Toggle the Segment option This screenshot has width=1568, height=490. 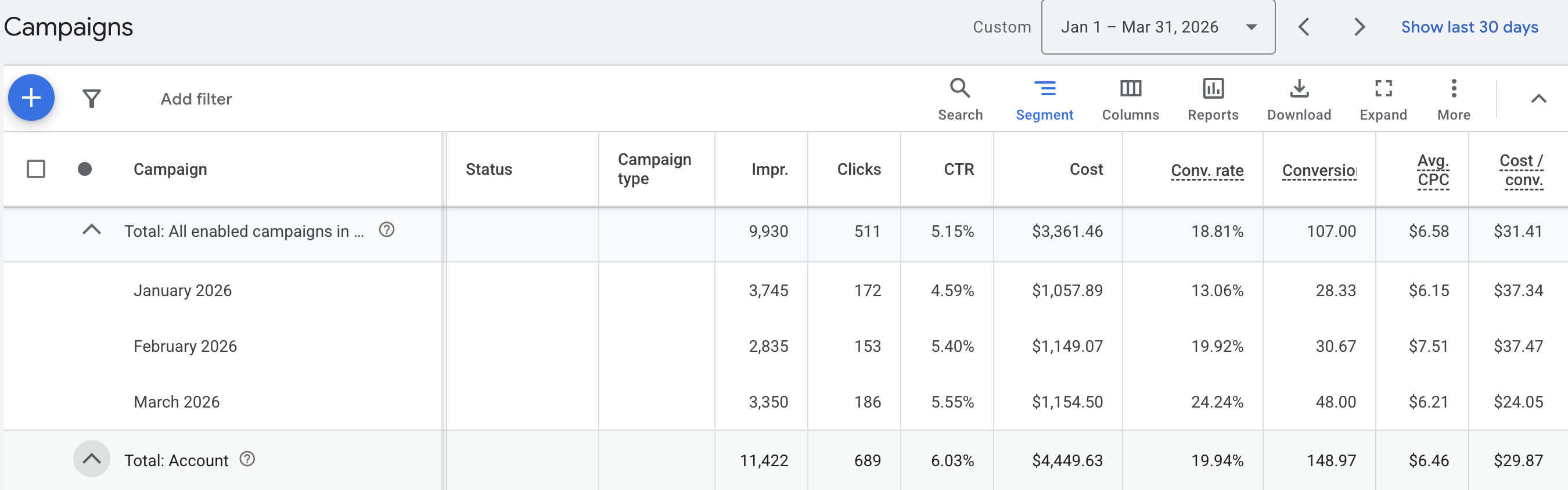pos(1045,100)
